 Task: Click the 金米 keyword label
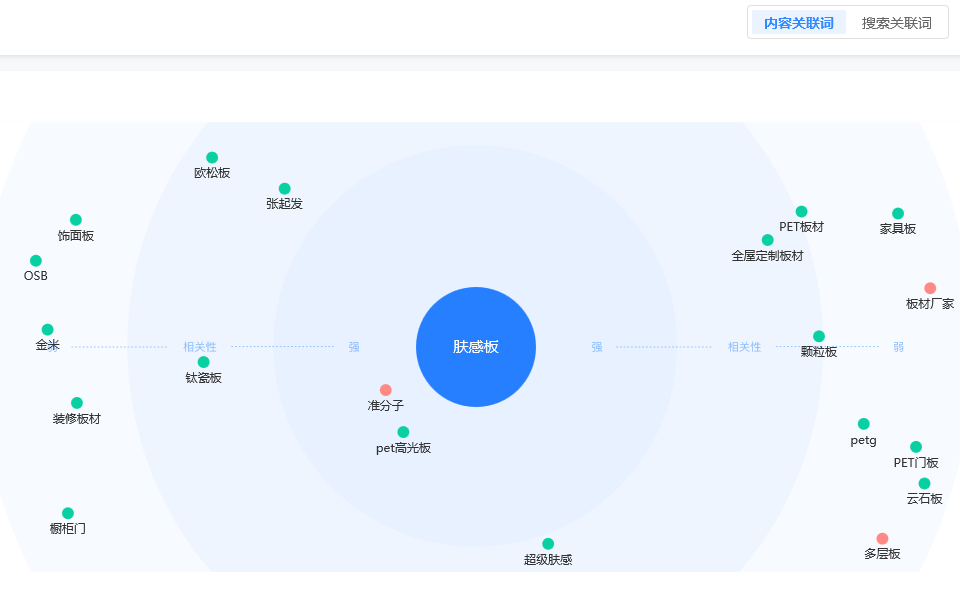point(47,345)
